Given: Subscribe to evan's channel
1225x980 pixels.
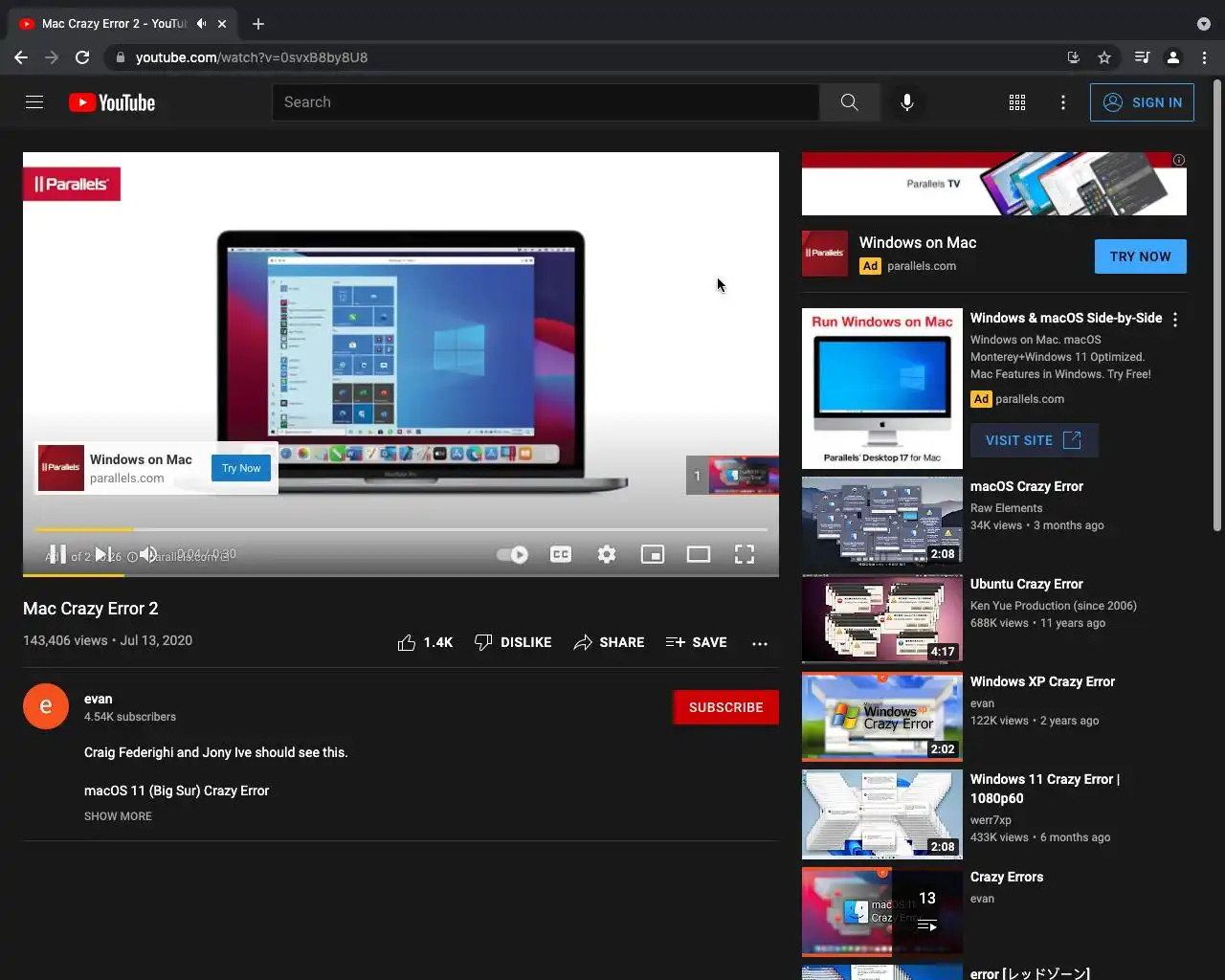Looking at the screenshot, I should [725, 707].
